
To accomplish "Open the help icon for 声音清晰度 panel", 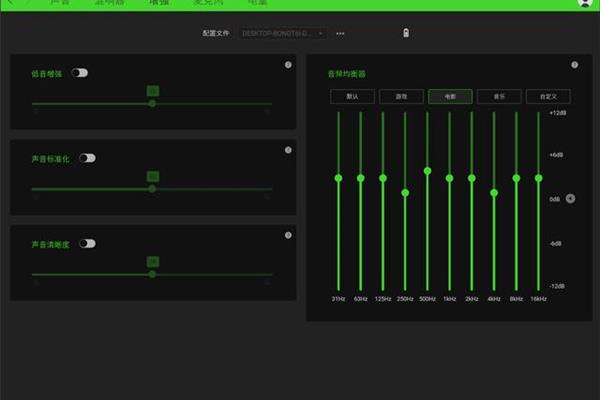I will tap(288, 235).
